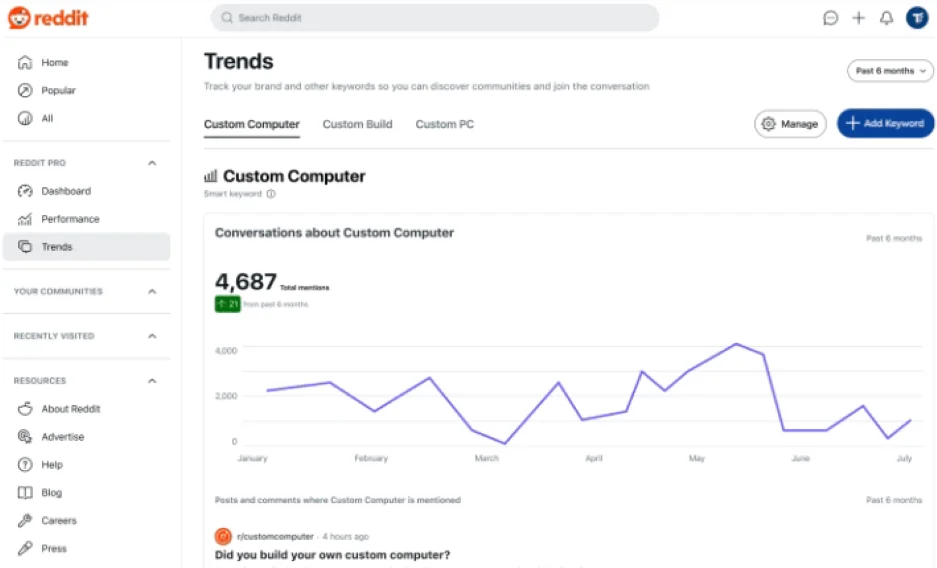This screenshot has width=937, height=568.
Task: Collapse the Resources section
Action: tap(152, 381)
